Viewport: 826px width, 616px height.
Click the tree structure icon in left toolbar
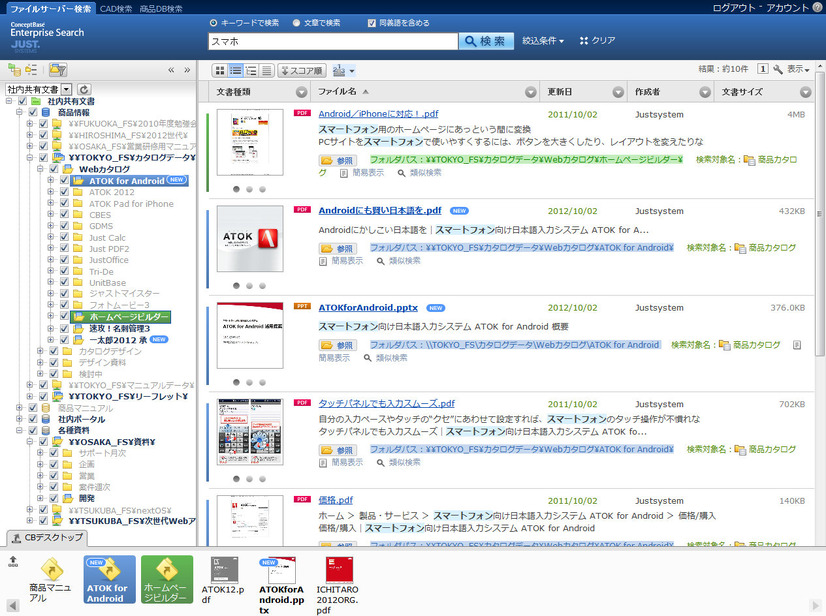(x=14, y=70)
